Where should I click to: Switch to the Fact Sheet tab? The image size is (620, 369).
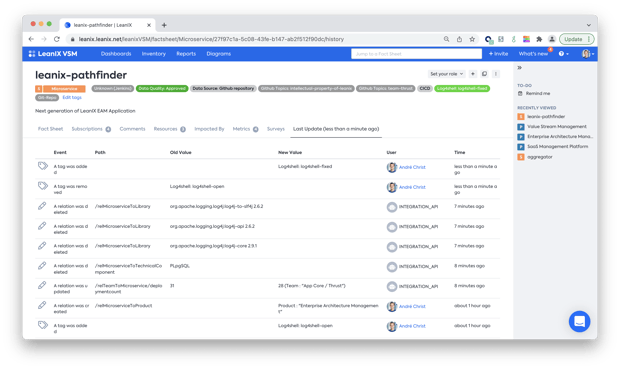pyautogui.click(x=50, y=129)
